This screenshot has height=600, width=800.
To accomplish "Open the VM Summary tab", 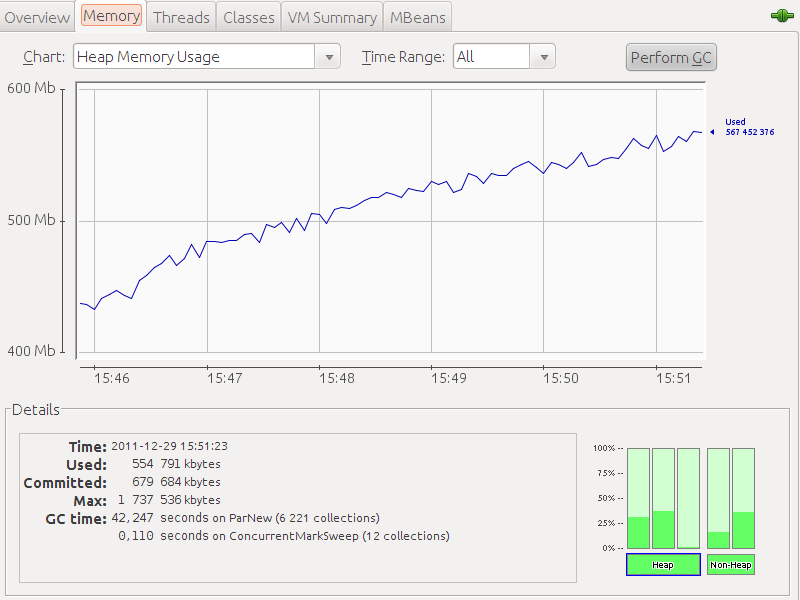I will 332,17.
